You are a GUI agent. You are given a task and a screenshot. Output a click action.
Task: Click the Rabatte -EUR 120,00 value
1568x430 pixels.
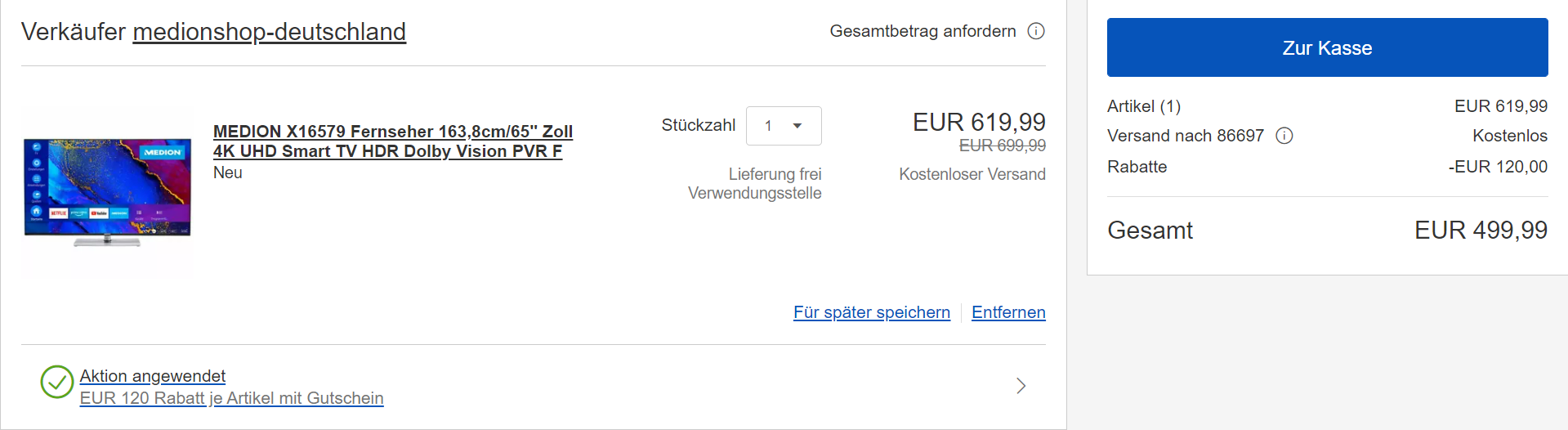click(x=1498, y=167)
